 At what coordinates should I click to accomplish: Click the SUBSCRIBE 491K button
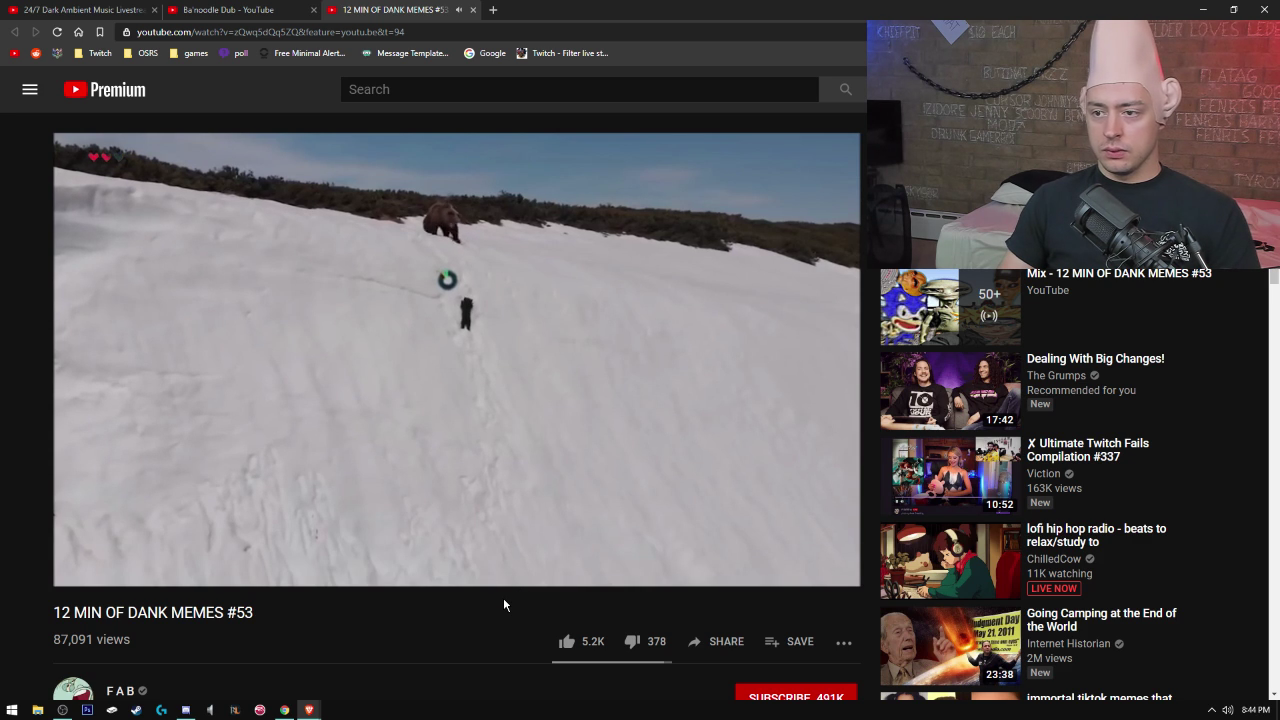pyautogui.click(x=796, y=693)
